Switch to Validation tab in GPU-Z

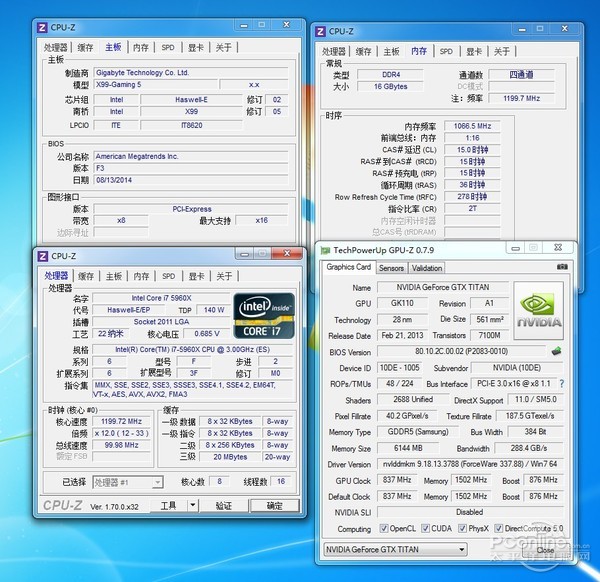427,268
